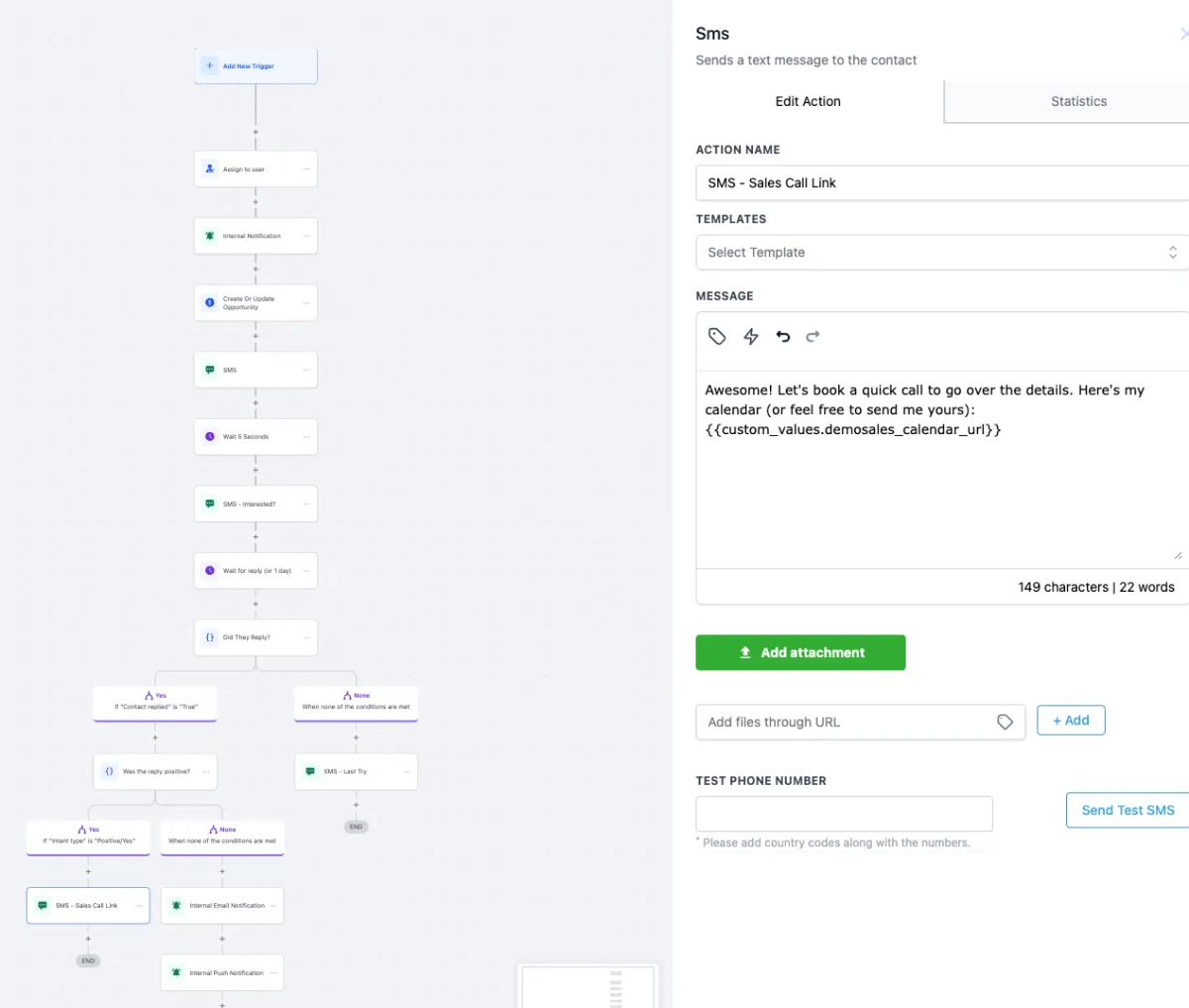This screenshot has height=1008, width=1189.
Task: Open the options menu on Internal Notification node
Action: pyautogui.click(x=306, y=236)
